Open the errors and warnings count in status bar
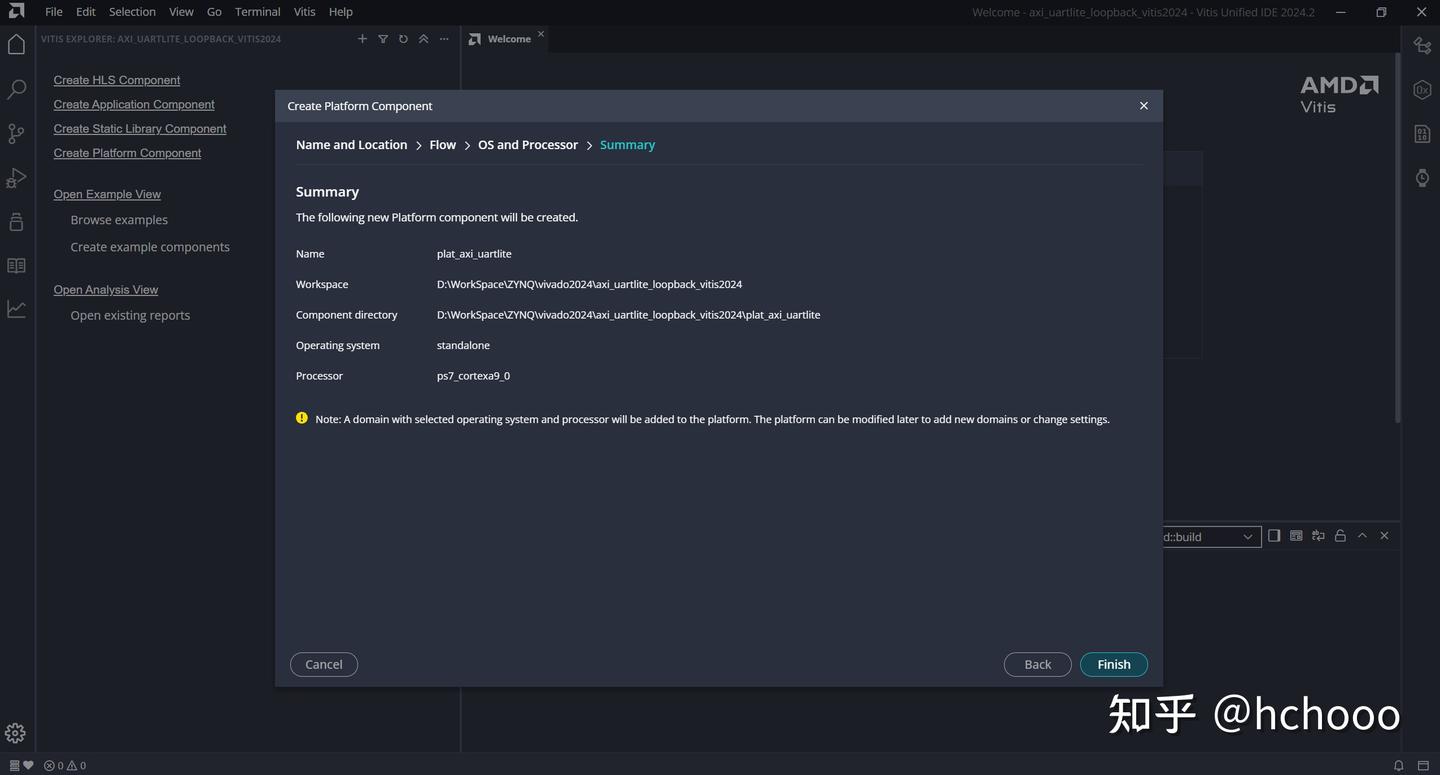The height and width of the screenshot is (775, 1440). click(x=65, y=766)
